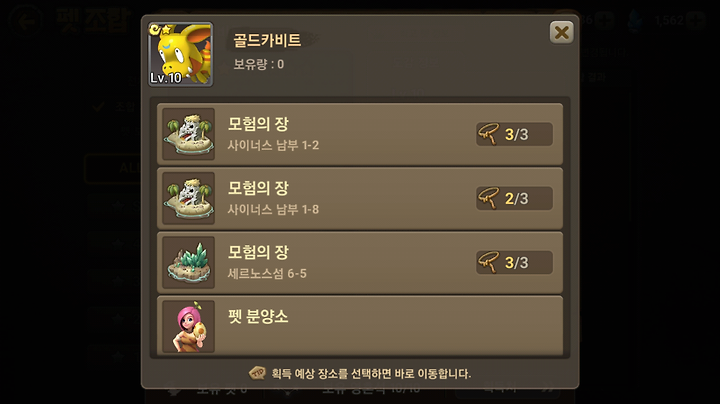Select the 사이너스 남부 1-2 adventure row
The image size is (720, 404).
coord(360,134)
